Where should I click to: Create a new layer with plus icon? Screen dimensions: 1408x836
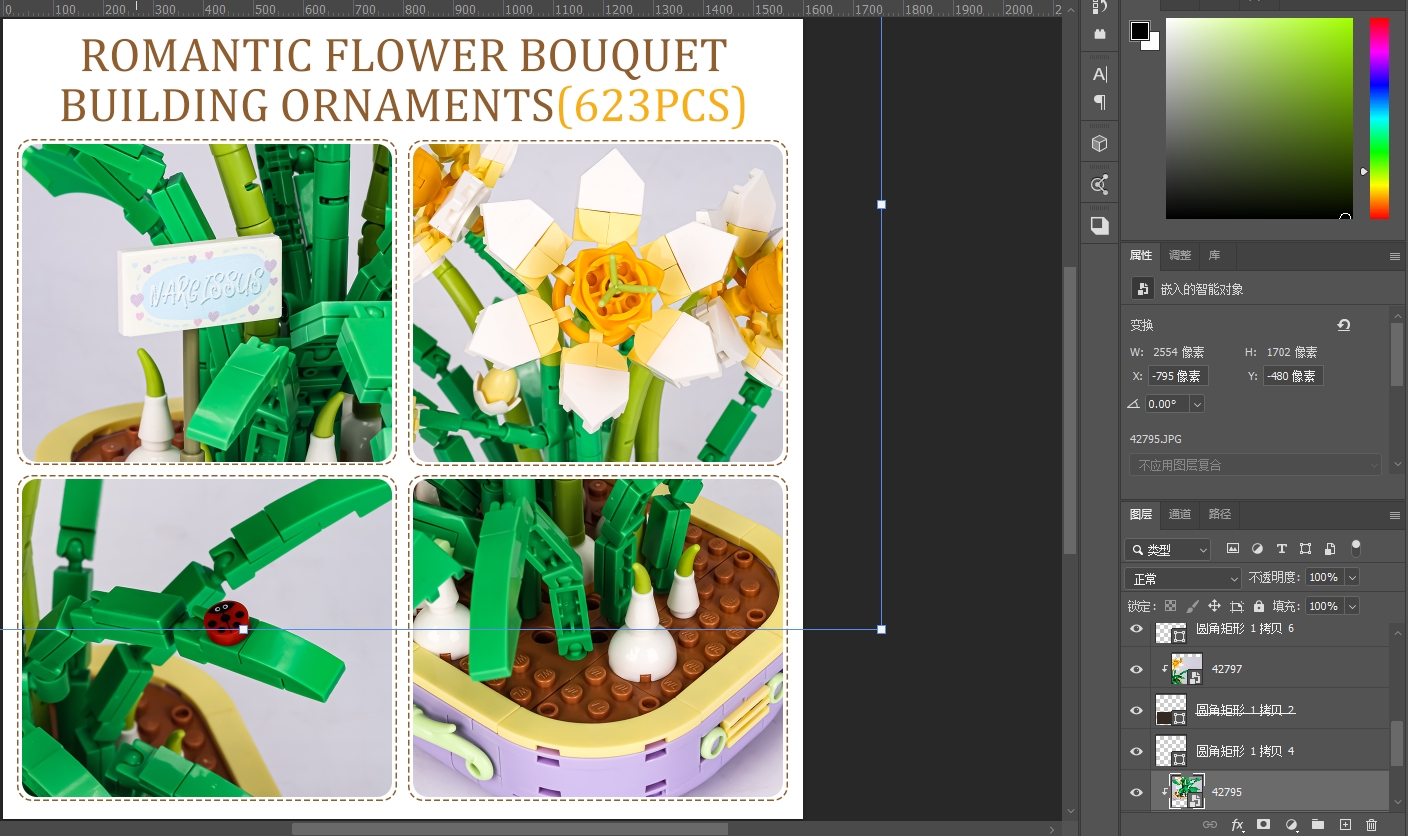1345,825
